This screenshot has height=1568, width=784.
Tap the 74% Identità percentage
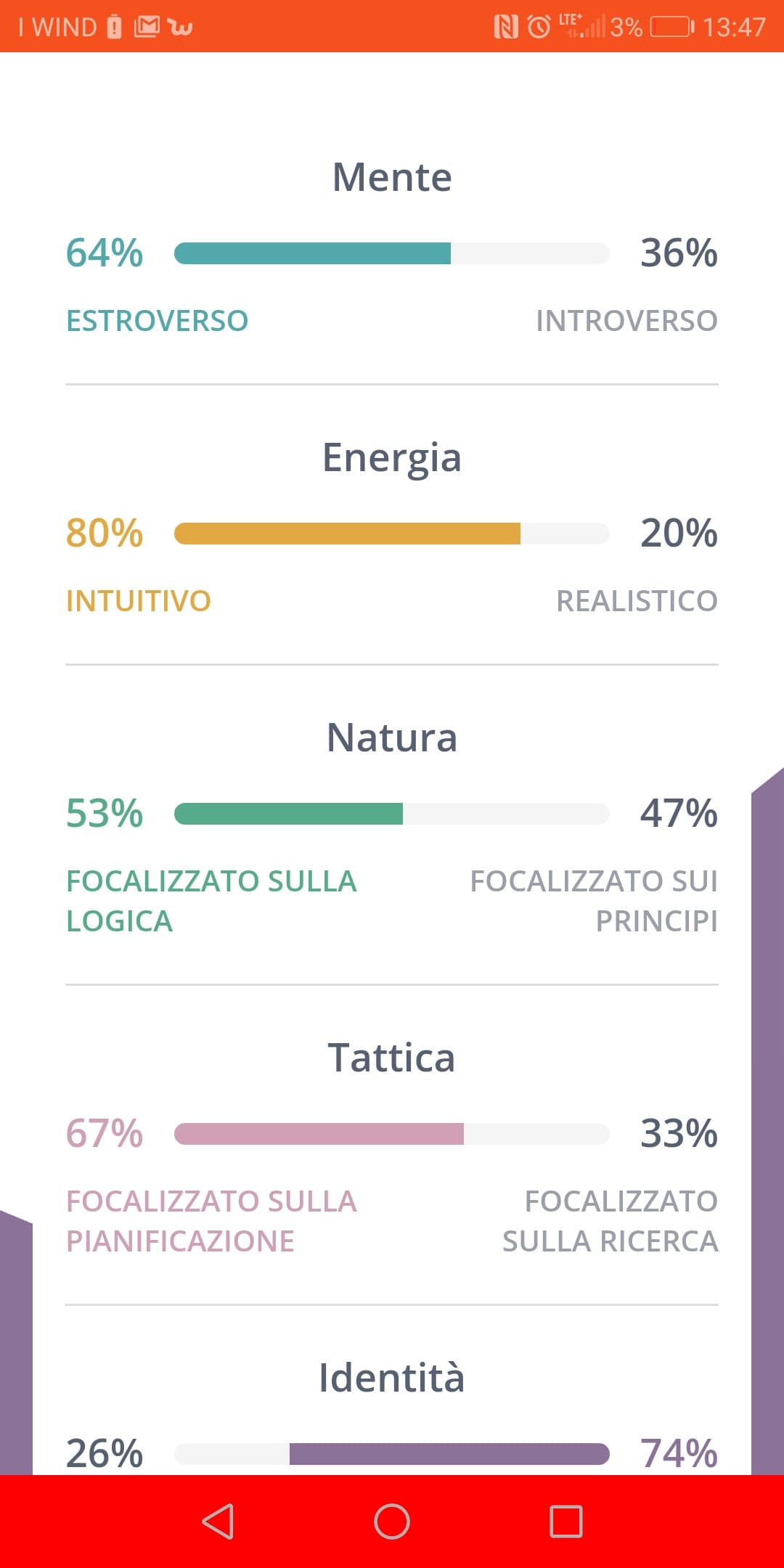tap(679, 1454)
